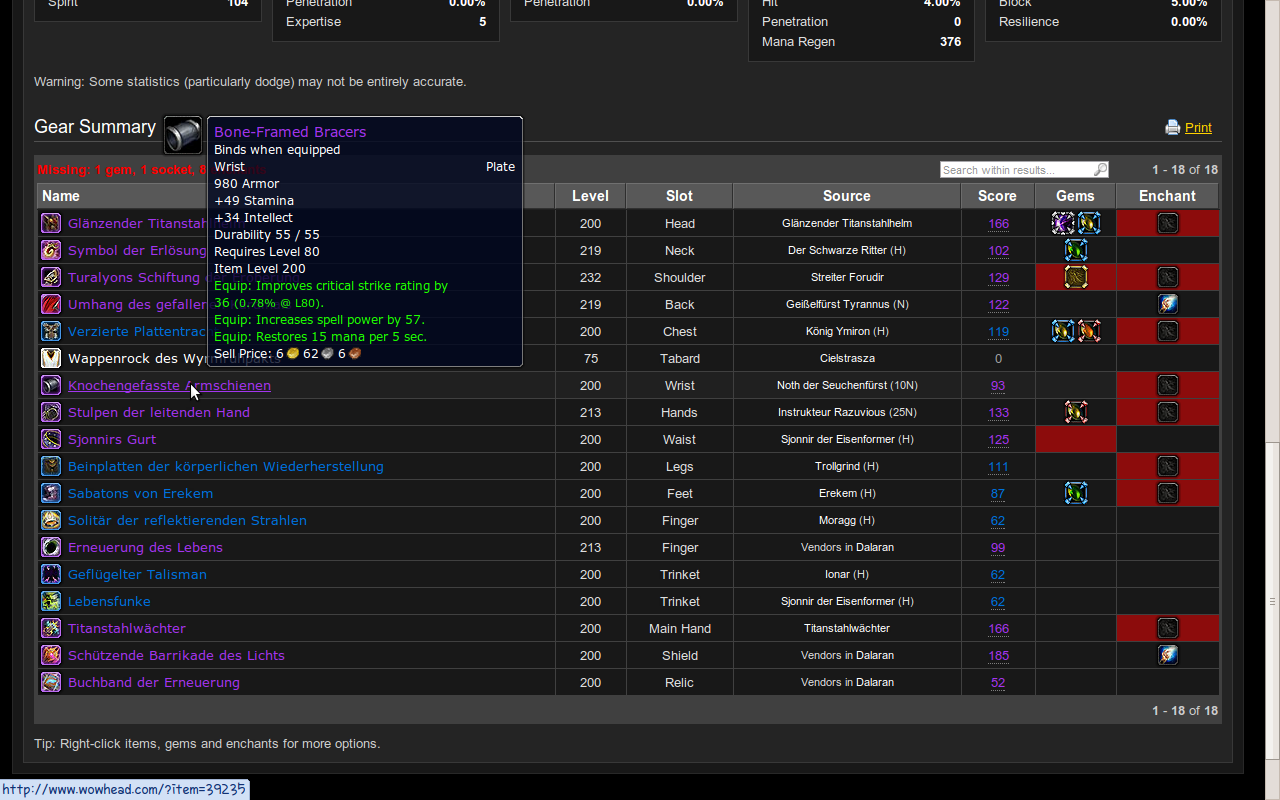Sort table by Score column header
Viewport: 1280px width, 800px height.
[997, 196]
